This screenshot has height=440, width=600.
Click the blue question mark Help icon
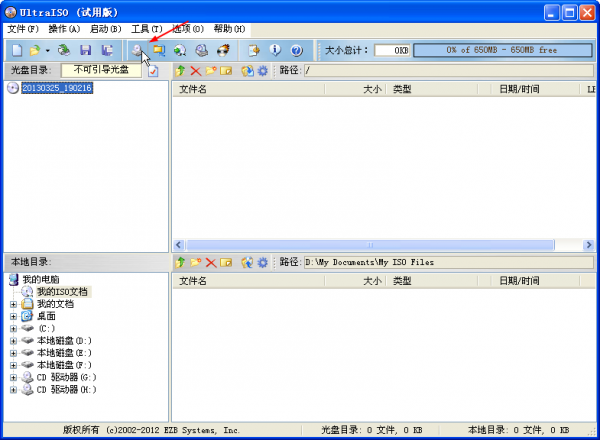tap(296, 49)
